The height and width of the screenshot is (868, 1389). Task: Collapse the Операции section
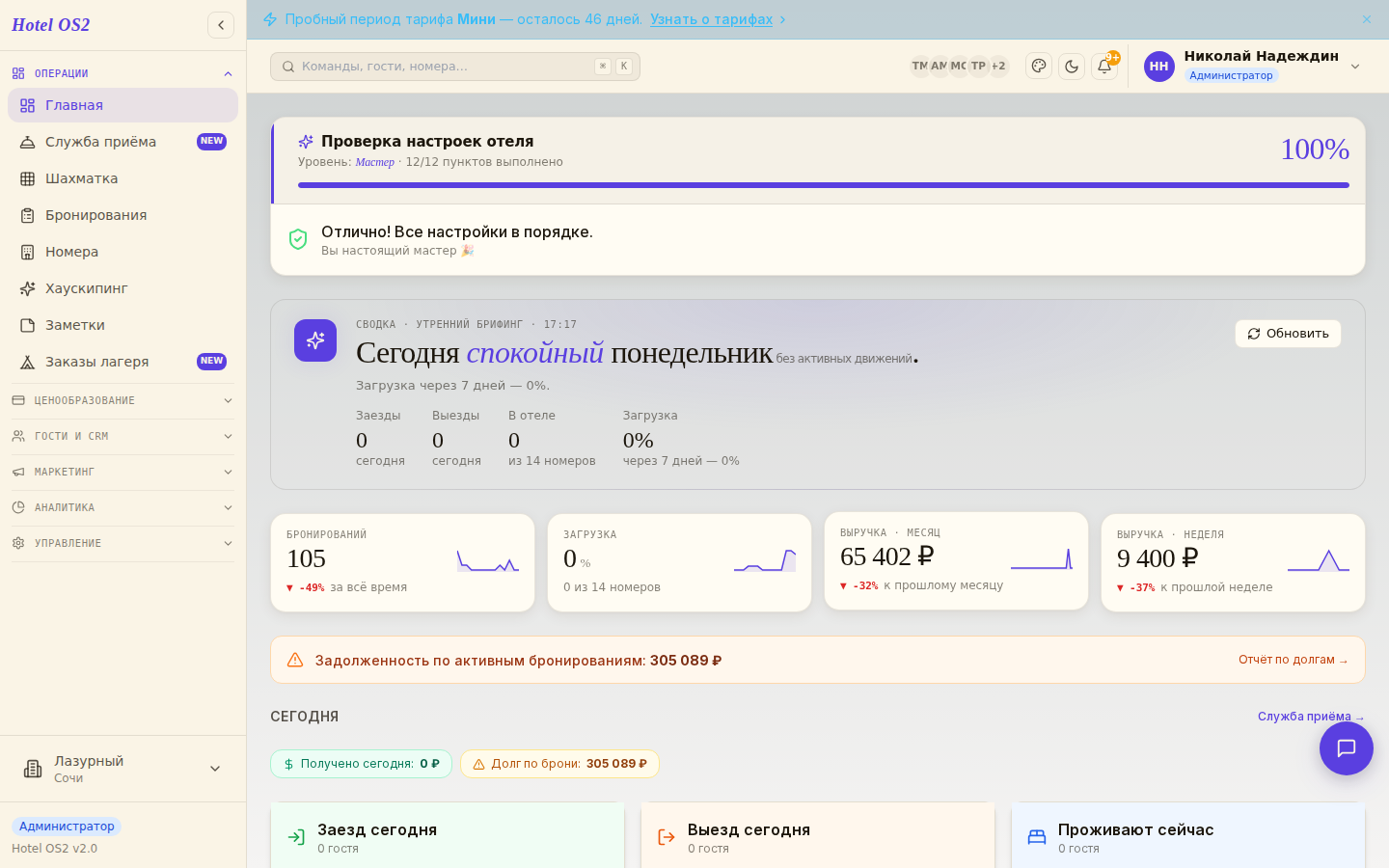123,73
